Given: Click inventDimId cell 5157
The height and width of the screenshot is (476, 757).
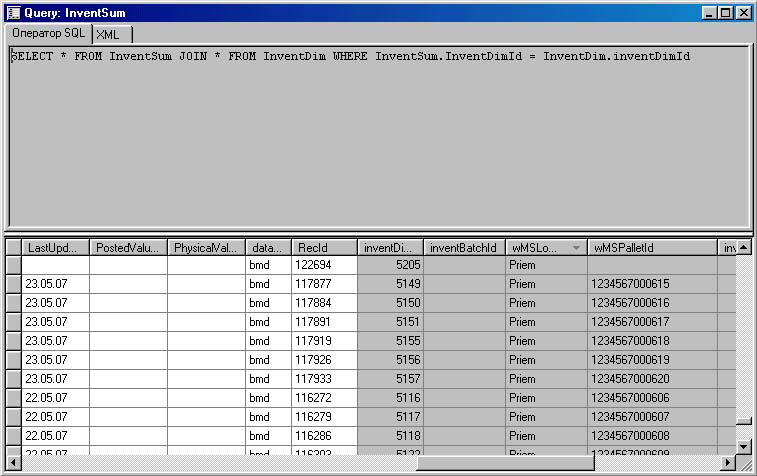Looking at the screenshot, I should coord(390,378).
